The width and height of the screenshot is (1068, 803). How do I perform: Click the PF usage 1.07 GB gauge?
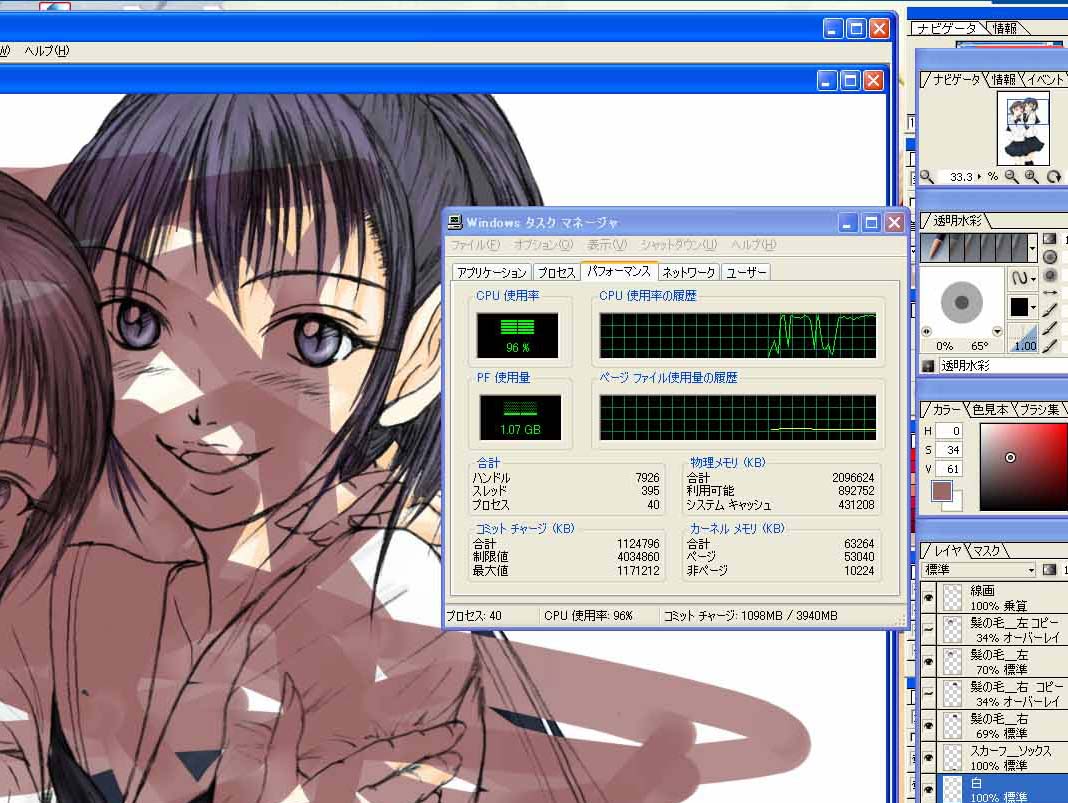(520, 417)
